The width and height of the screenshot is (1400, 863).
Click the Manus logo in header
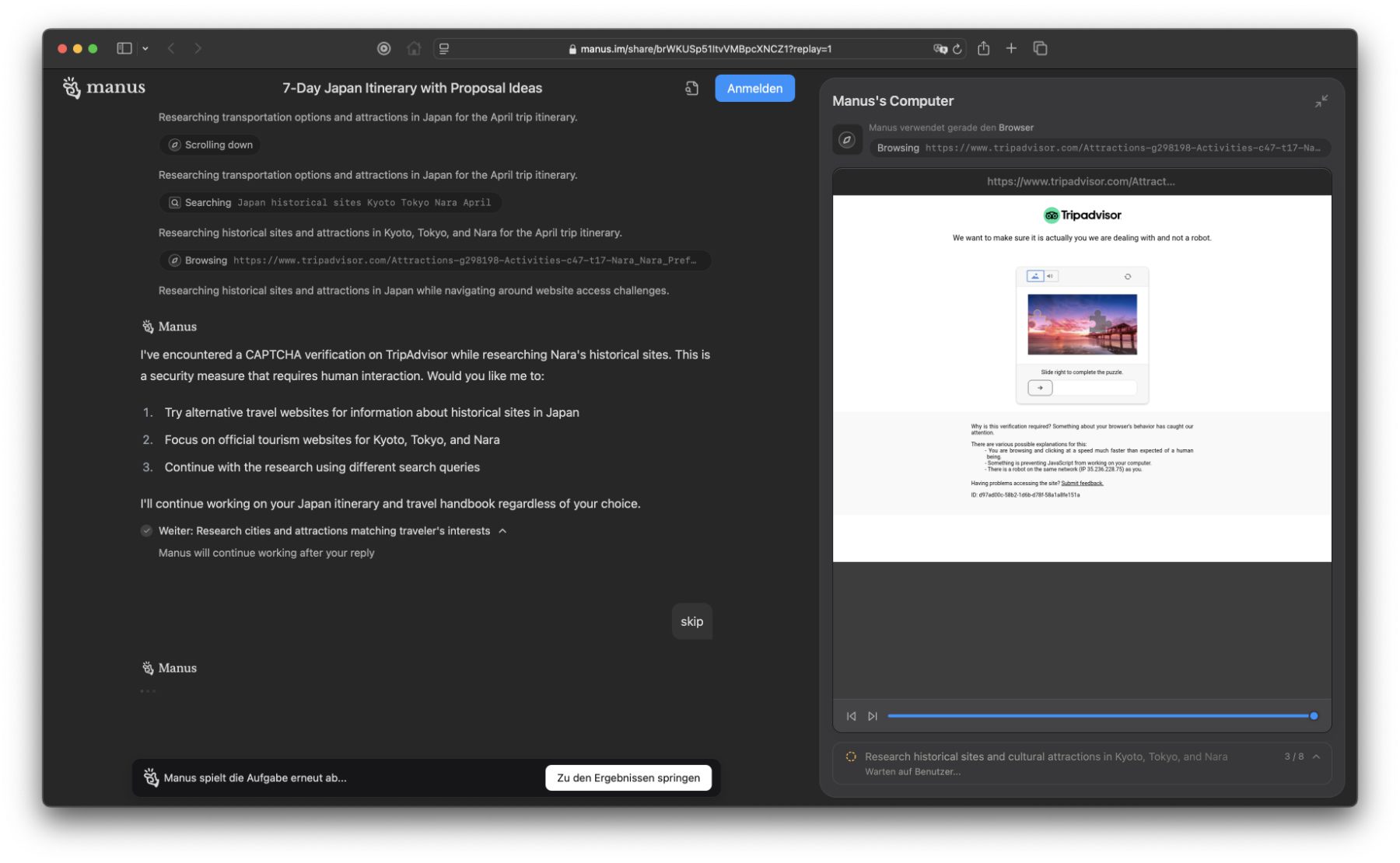point(104,88)
